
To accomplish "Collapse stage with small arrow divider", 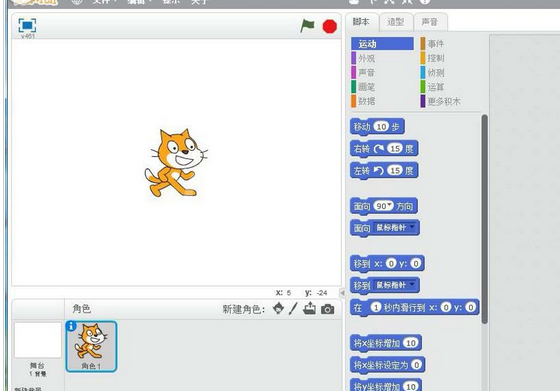I will (342, 293).
